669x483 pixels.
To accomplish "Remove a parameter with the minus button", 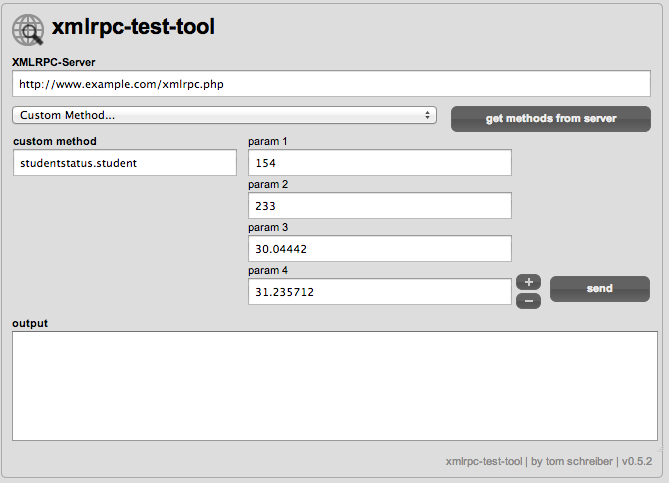I will tap(528, 301).
